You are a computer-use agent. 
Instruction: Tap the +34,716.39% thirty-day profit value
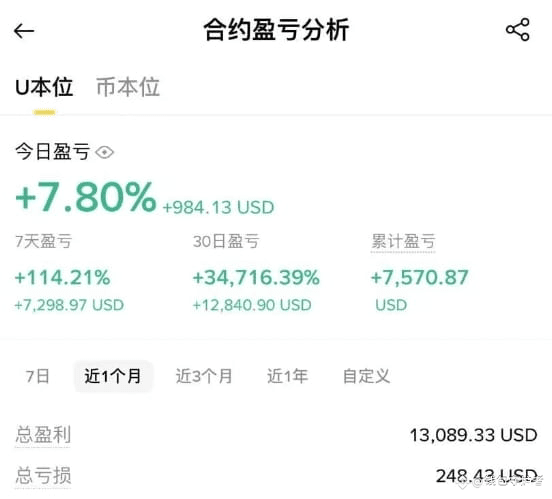coord(256,277)
